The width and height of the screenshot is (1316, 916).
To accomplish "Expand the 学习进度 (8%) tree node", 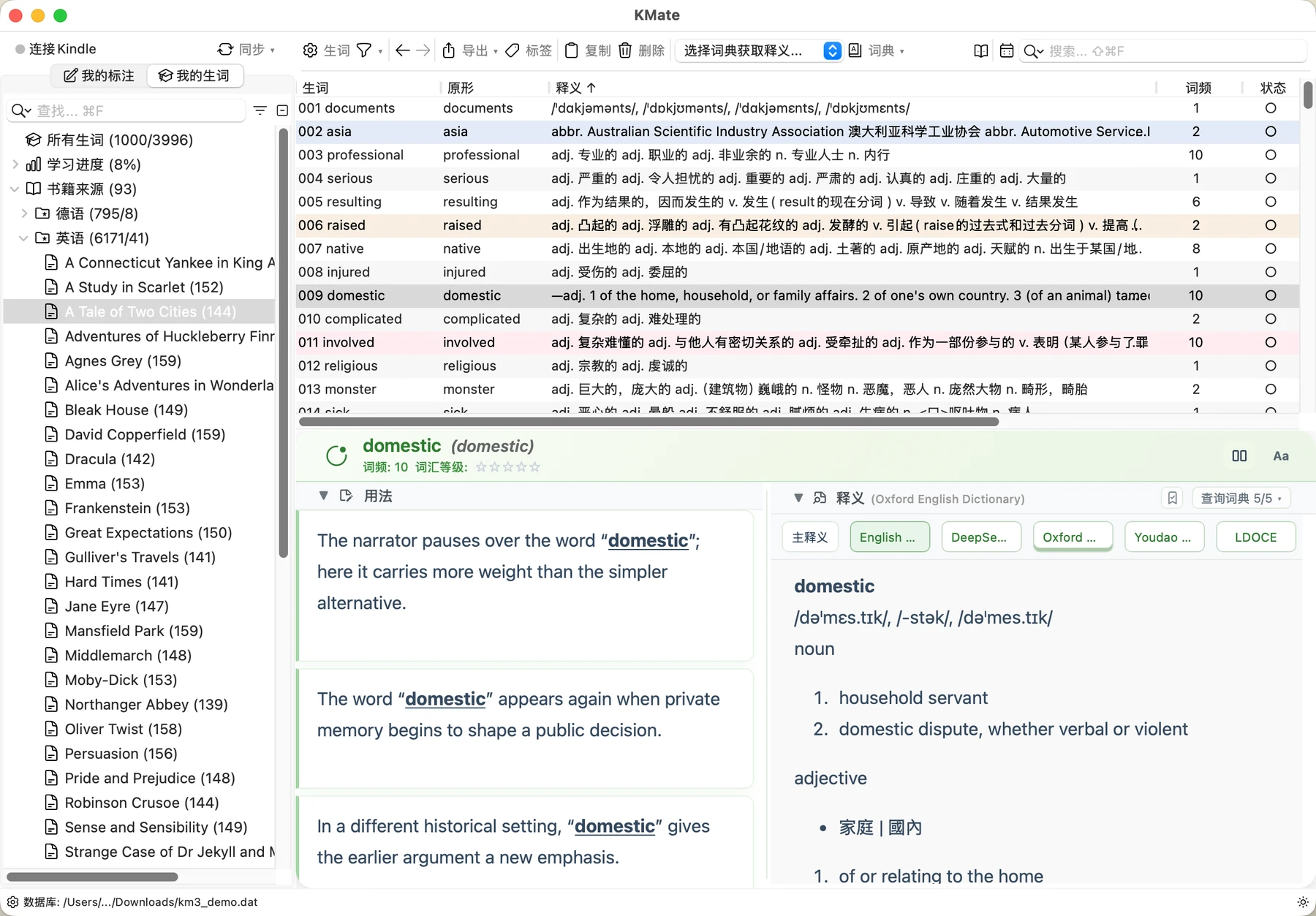I will coord(15,164).
